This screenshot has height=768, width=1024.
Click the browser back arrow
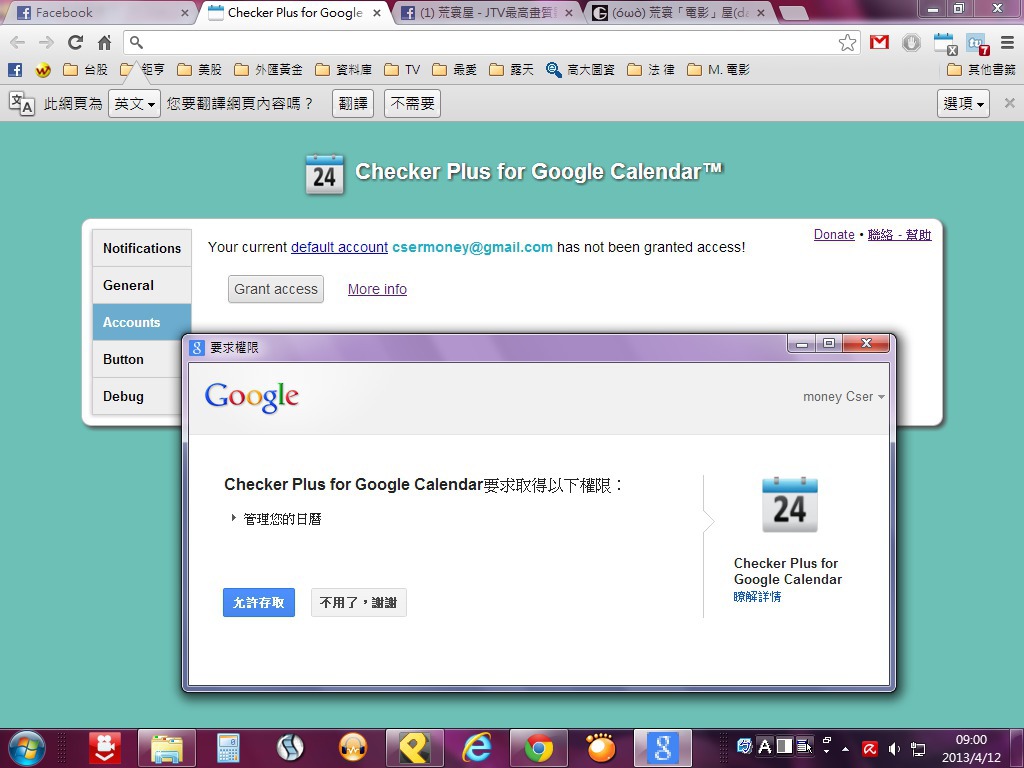tap(18, 42)
